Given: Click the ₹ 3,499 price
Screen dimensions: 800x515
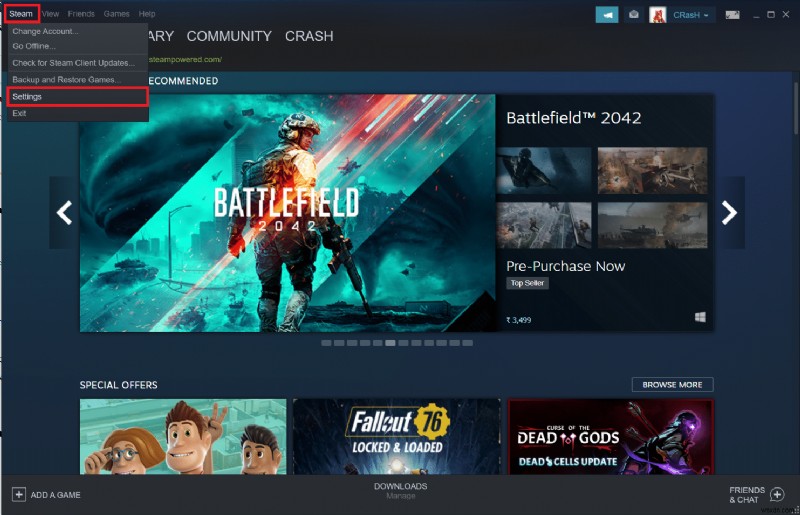Looking at the screenshot, I should tap(518, 320).
